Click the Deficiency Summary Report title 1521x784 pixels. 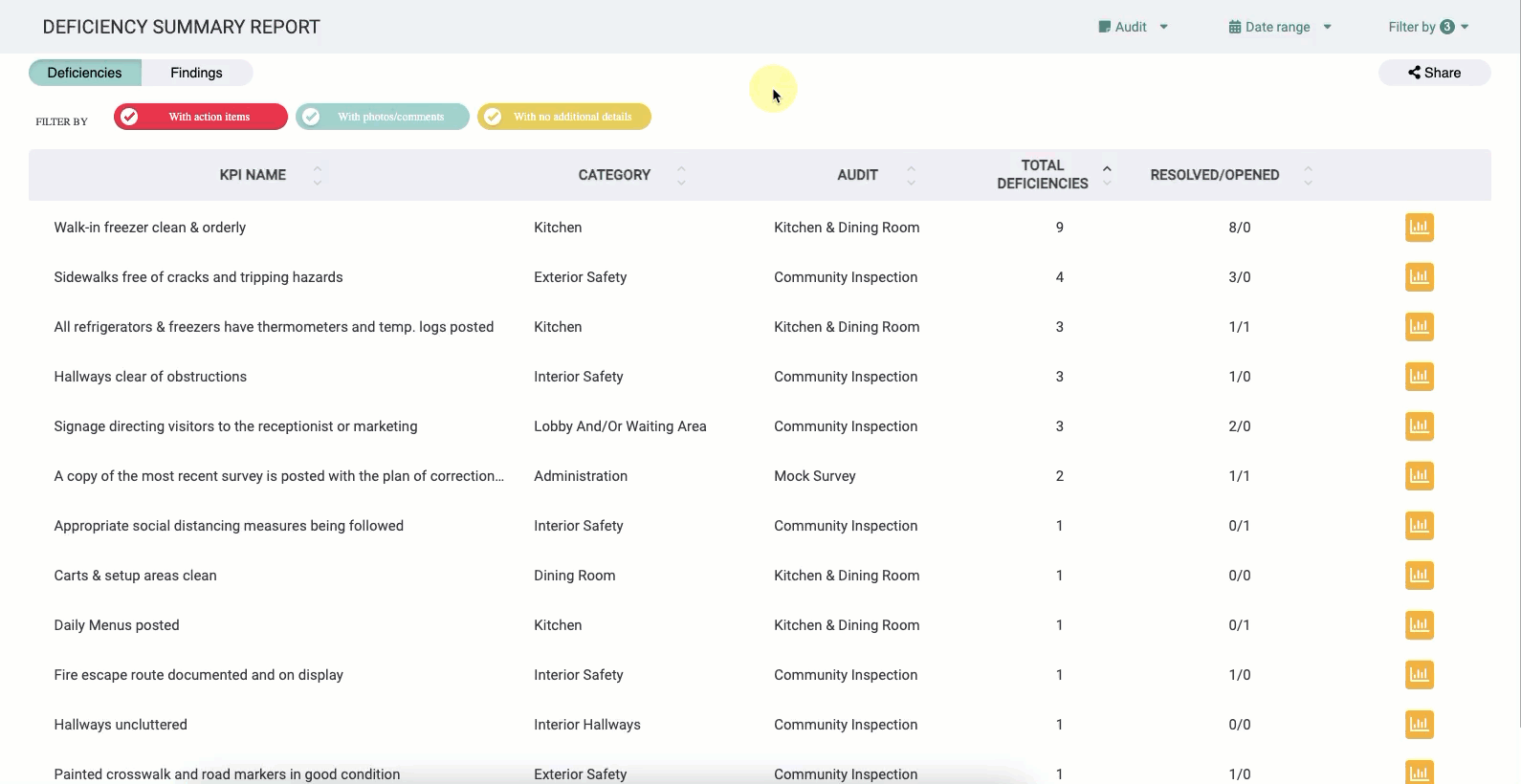[181, 27]
